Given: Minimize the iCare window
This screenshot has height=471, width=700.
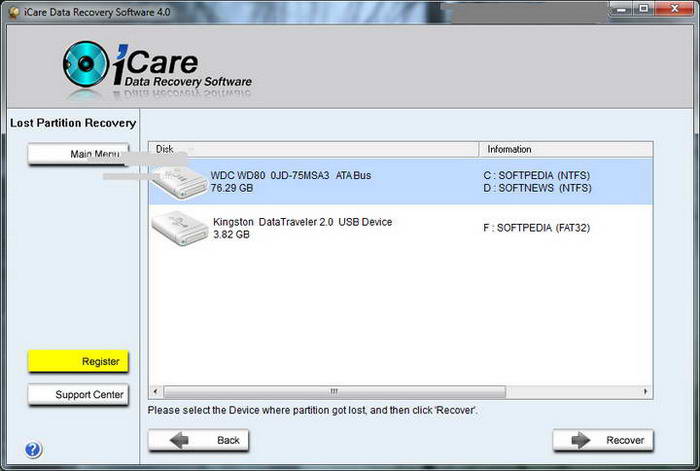Looking at the screenshot, I should coord(621,9).
